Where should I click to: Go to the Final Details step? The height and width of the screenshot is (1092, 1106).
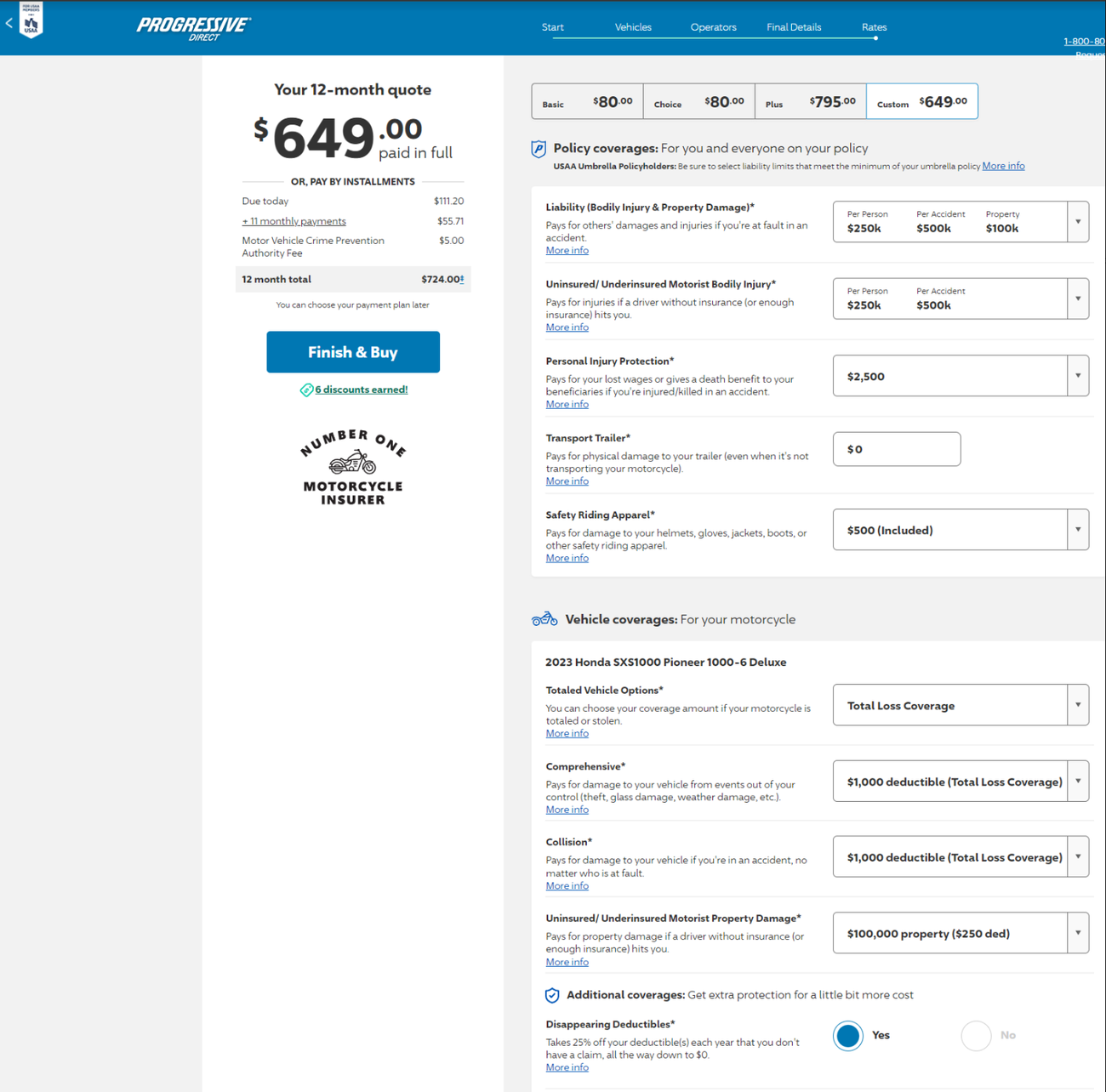point(794,27)
